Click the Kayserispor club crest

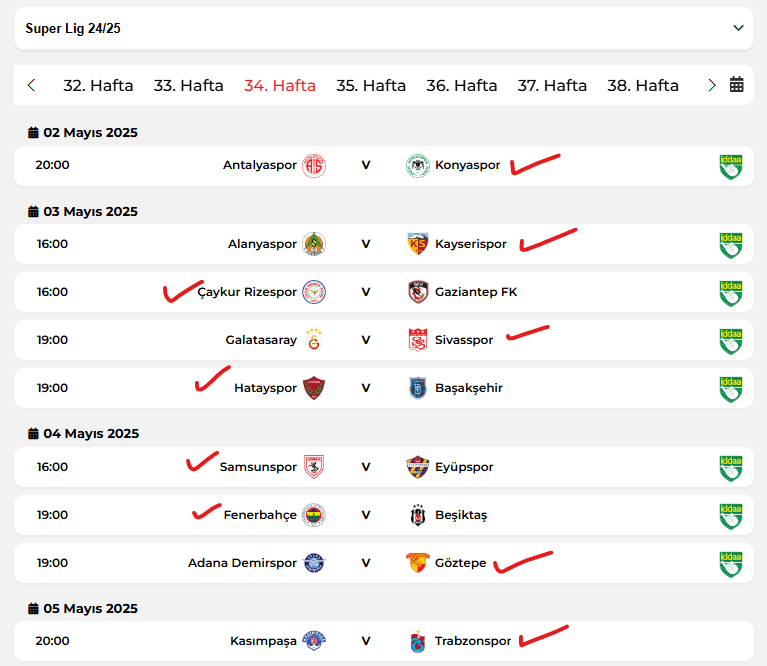[x=417, y=244]
